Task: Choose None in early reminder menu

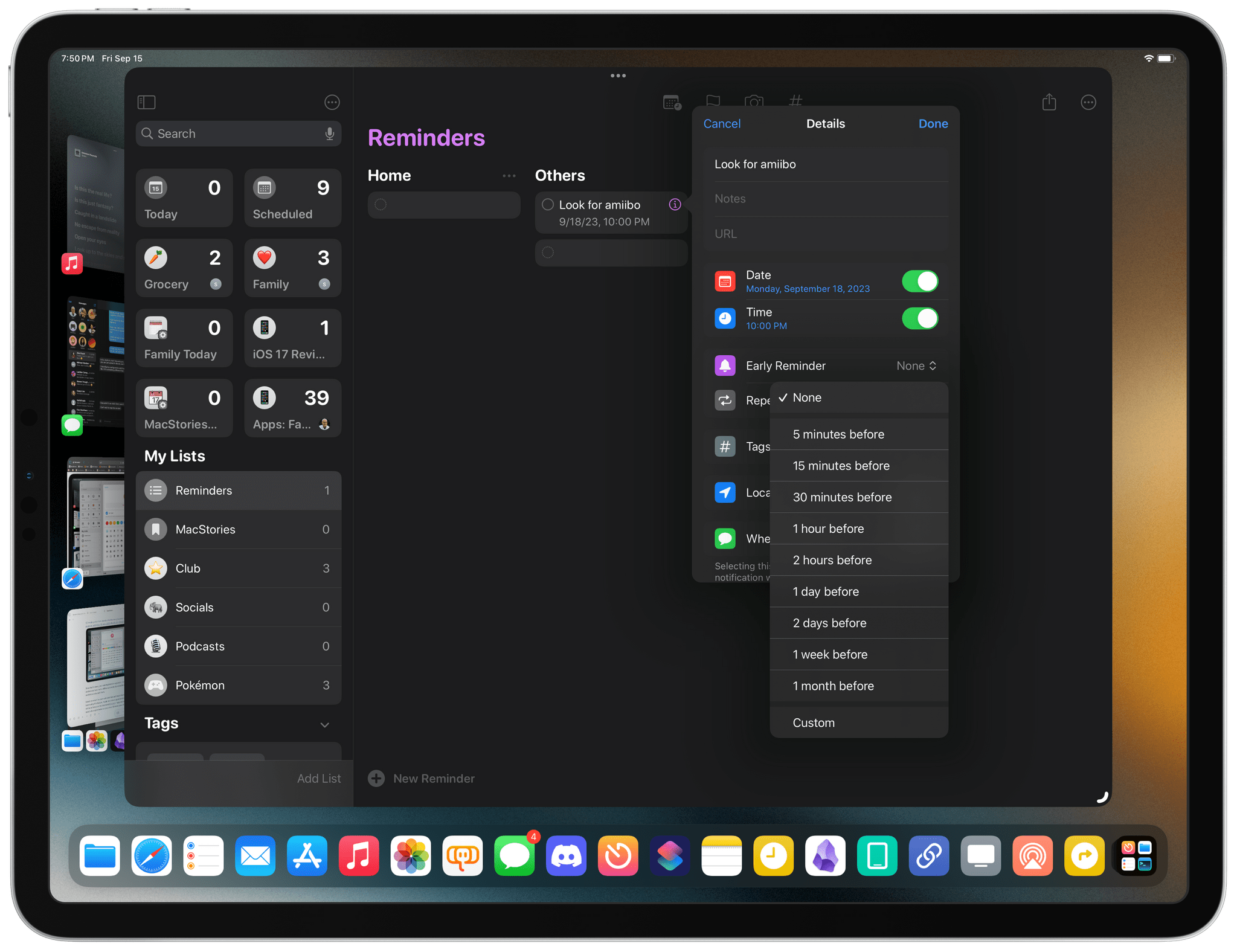Action: 859,397
